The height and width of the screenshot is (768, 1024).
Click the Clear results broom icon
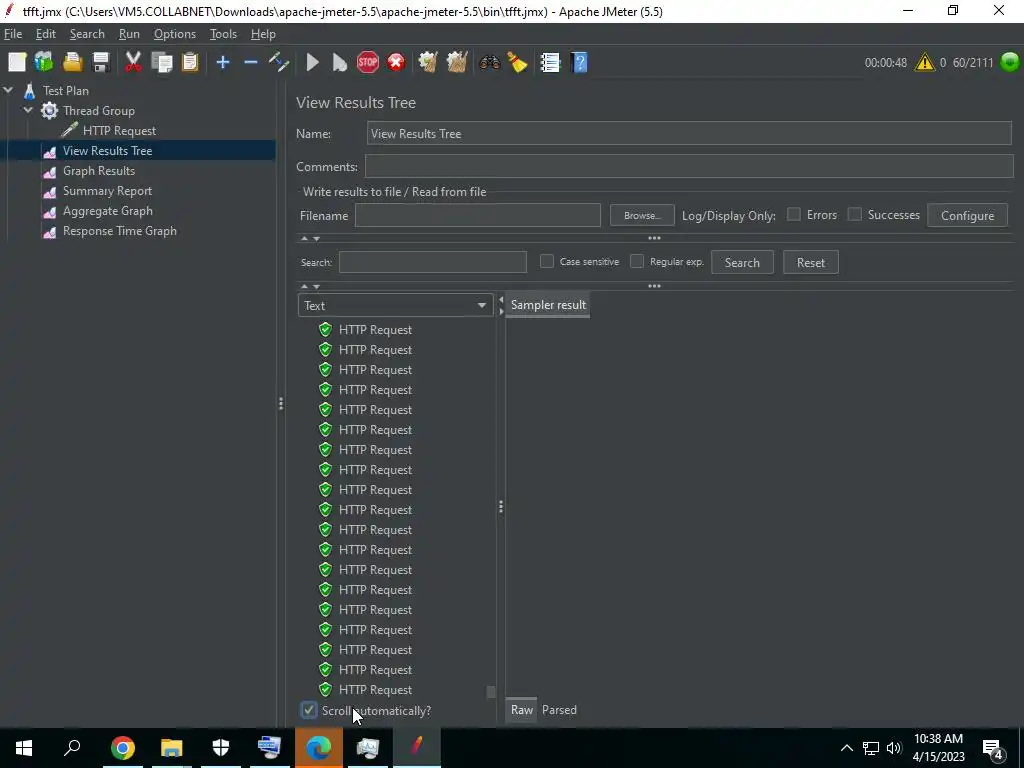(x=428, y=63)
